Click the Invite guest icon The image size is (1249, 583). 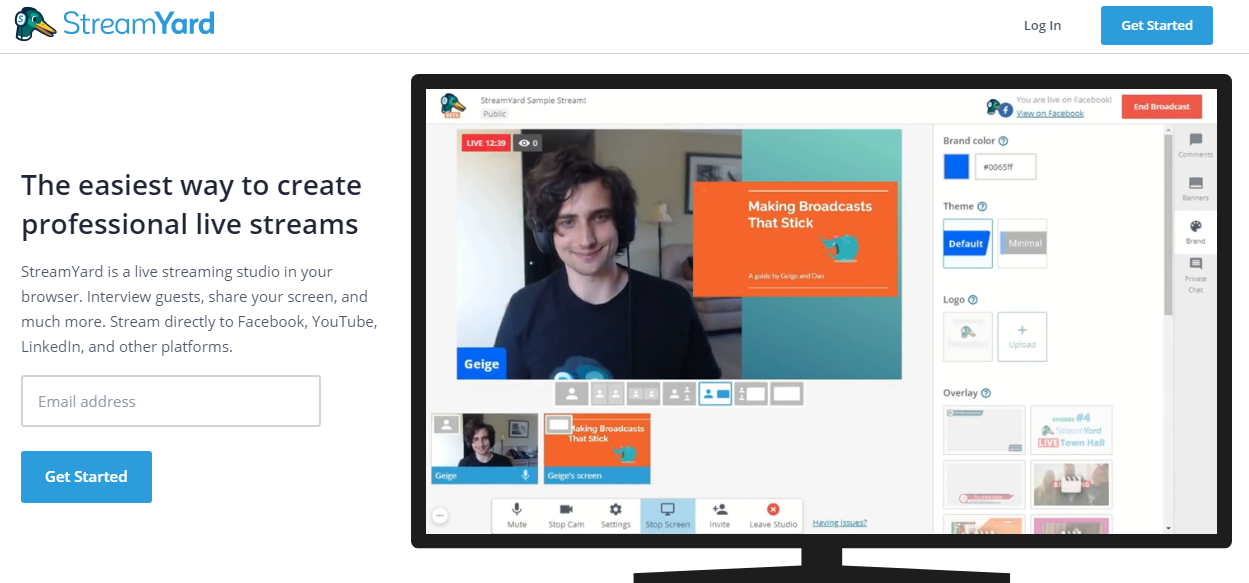pyautogui.click(x=720, y=510)
